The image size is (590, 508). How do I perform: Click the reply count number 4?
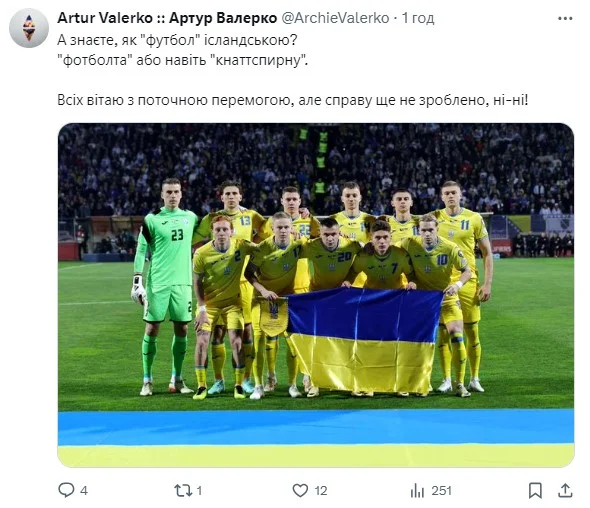coord(84,491)
